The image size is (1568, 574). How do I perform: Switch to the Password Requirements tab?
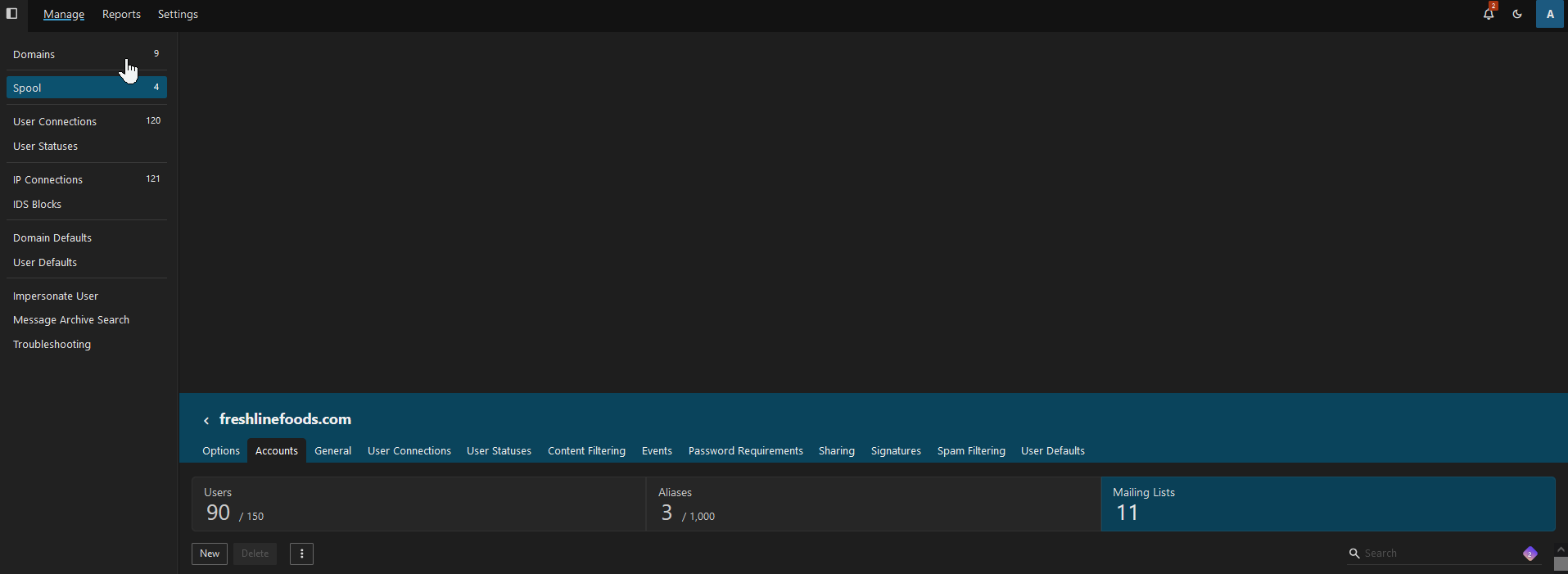(745, 451)
